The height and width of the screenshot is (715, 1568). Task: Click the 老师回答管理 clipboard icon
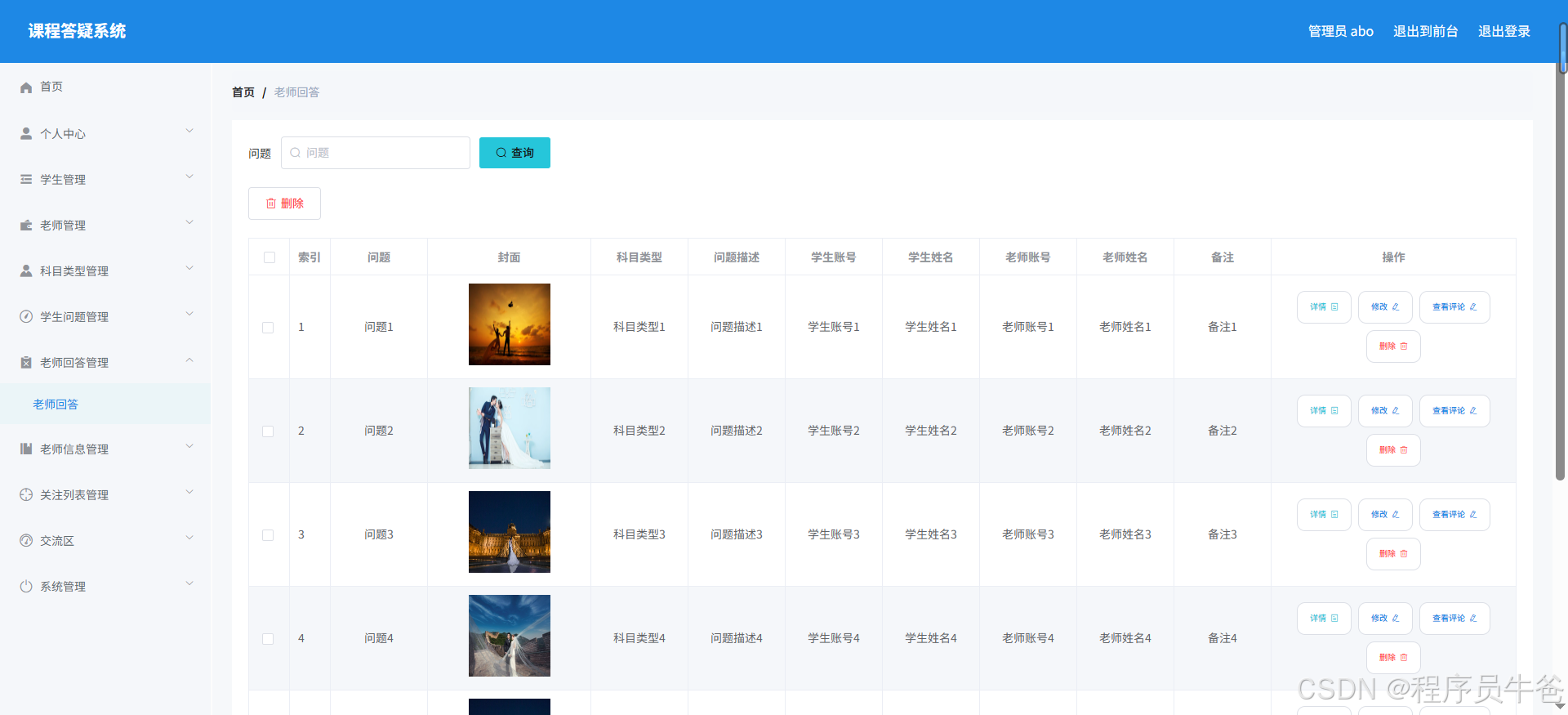pos(26,362)
